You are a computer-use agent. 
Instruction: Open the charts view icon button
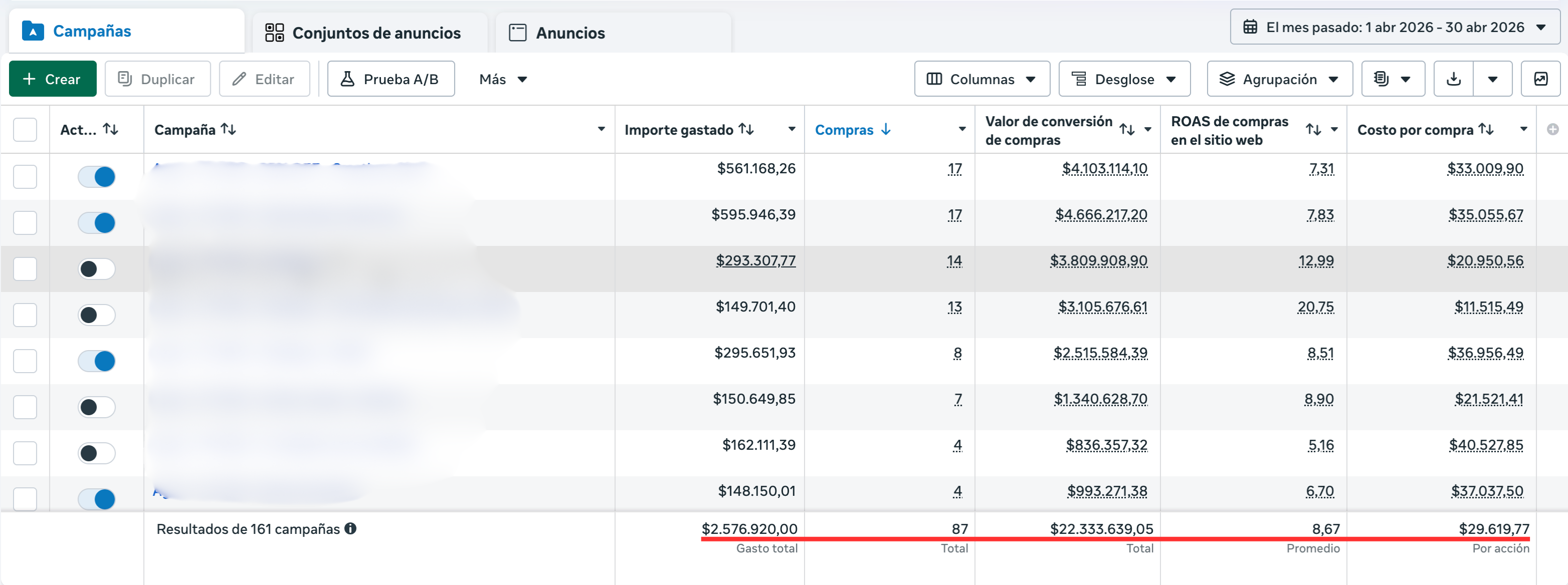(x=1540, y=79)
